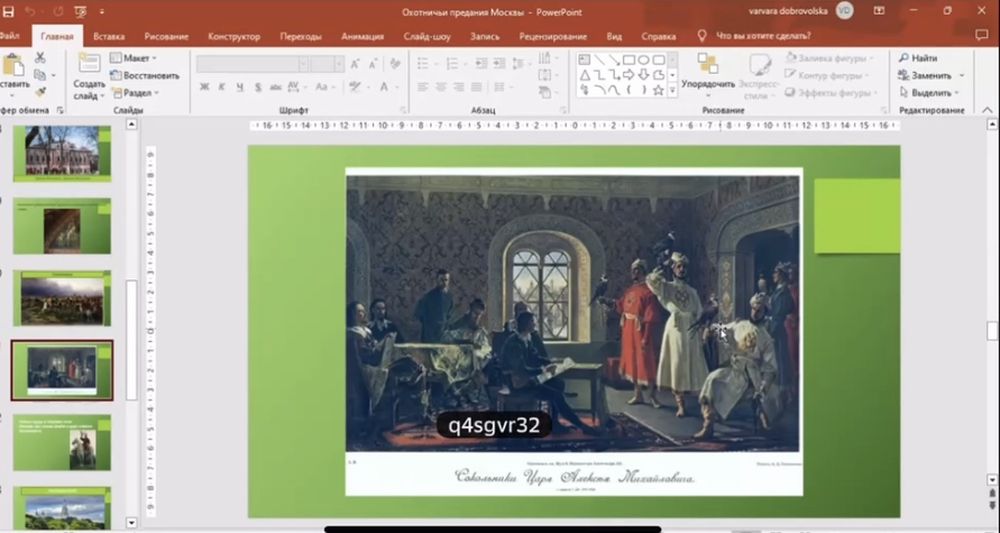Click the Упорядочить arrange icon
The height and width of the screenshot is (533, 1000).
pos(707,64)
